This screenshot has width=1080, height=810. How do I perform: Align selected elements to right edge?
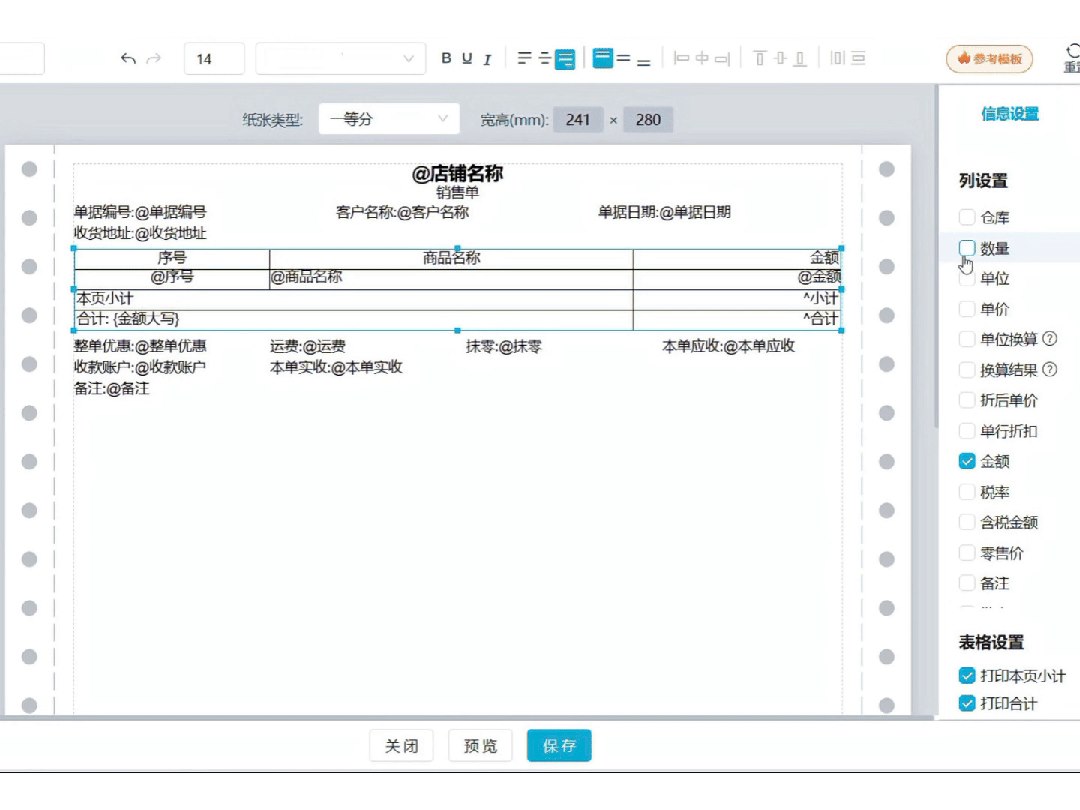(722, 59)
